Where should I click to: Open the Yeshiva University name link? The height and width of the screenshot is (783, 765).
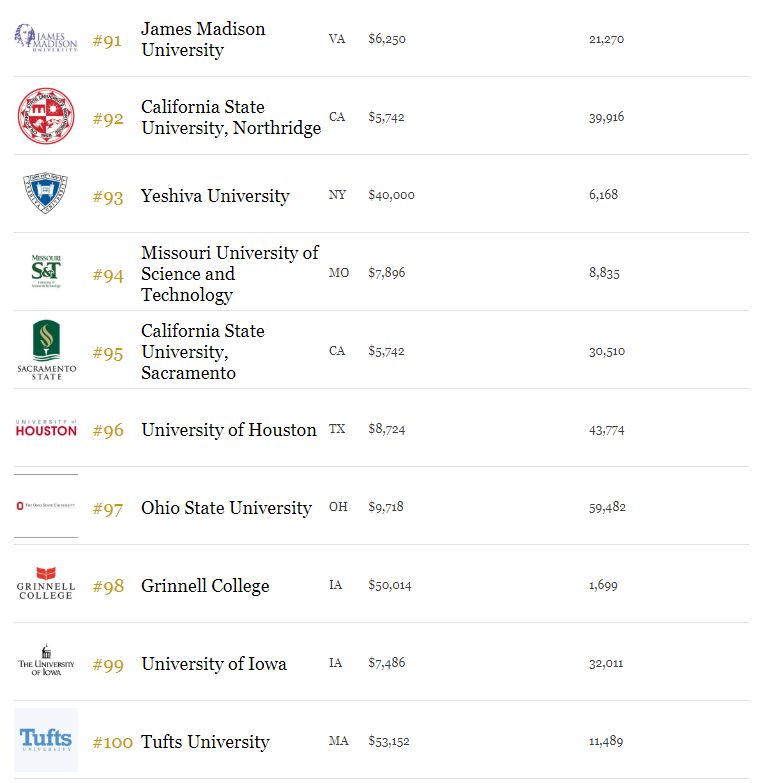pyautogui.click(x=215, y=195)
